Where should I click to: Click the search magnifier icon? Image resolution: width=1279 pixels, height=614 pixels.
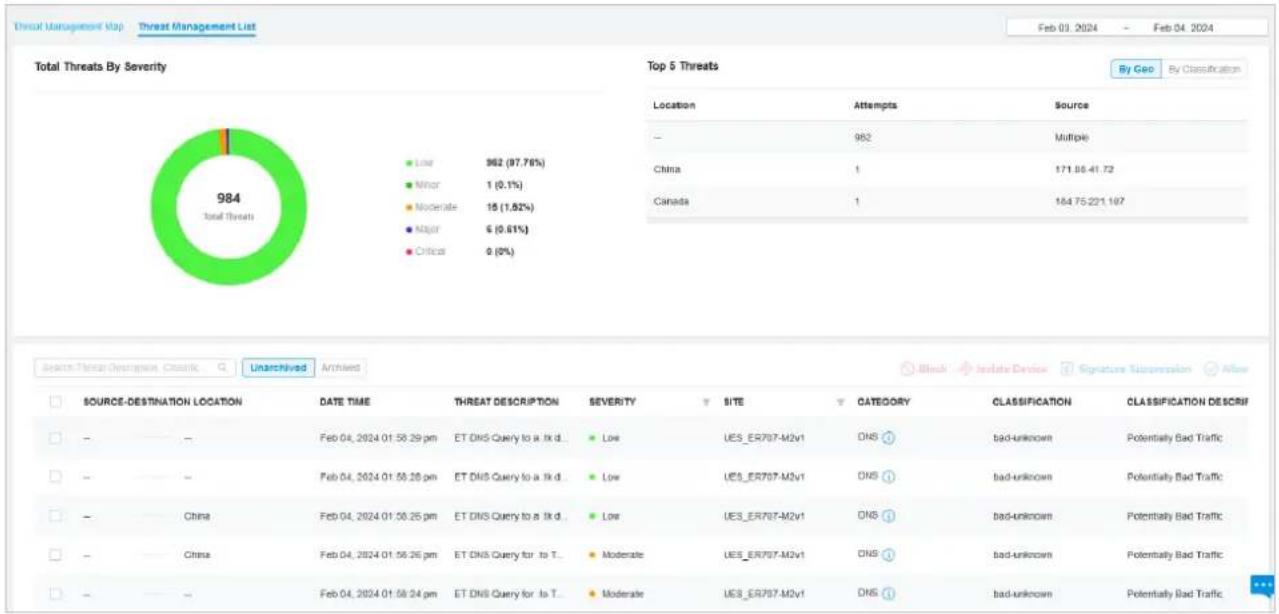[x=222, y=368]
